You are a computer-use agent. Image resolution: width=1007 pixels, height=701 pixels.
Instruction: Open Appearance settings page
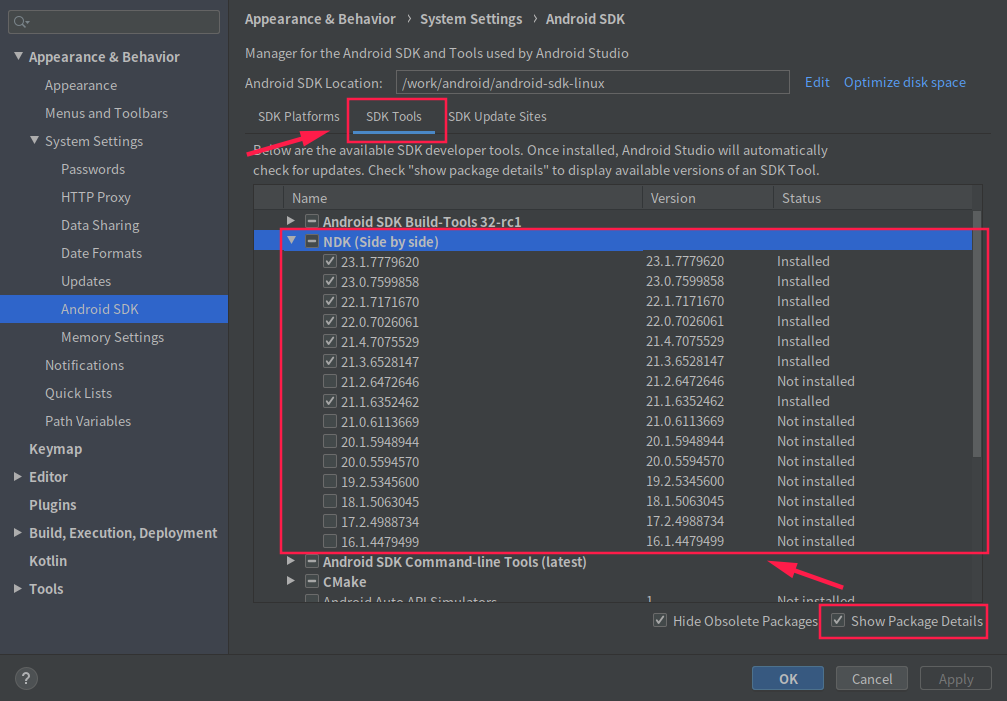tap(81, 85)
